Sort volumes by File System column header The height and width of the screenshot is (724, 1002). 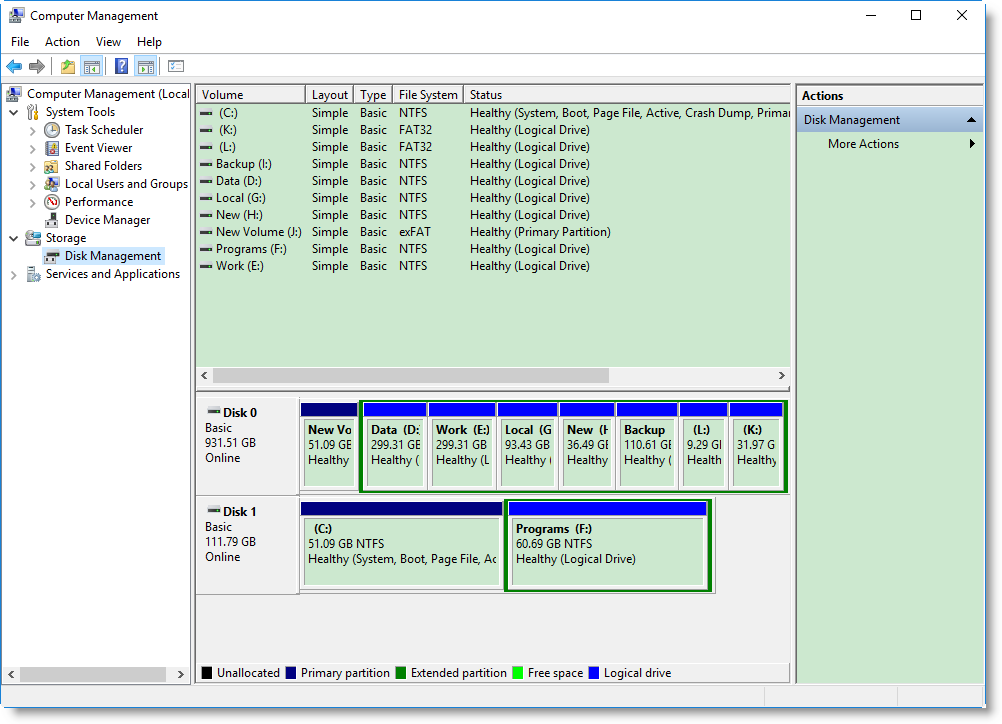coord(427,95)
